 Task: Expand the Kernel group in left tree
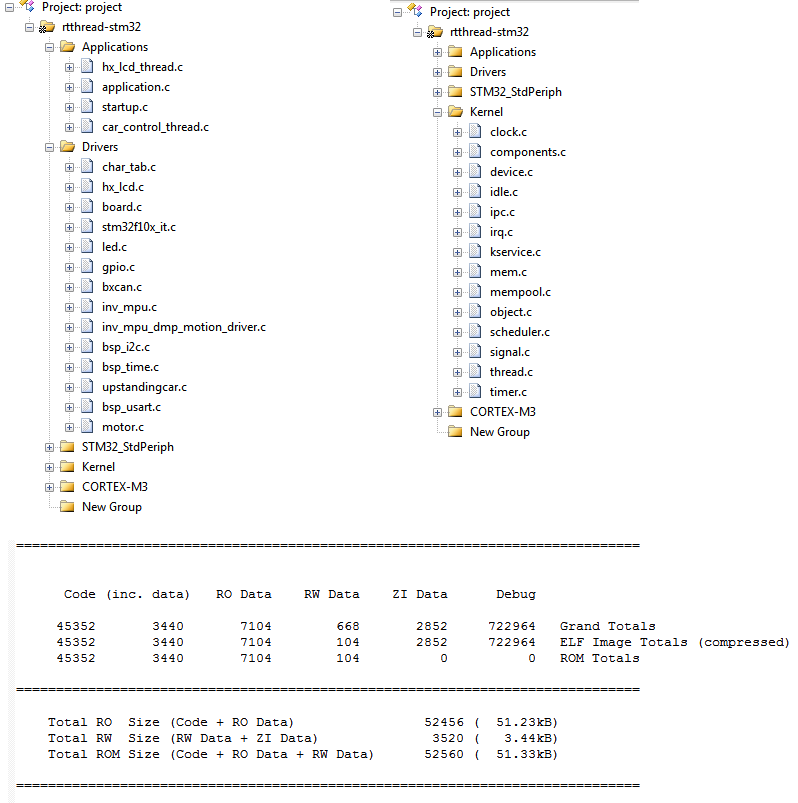click(x=49, y=468)
